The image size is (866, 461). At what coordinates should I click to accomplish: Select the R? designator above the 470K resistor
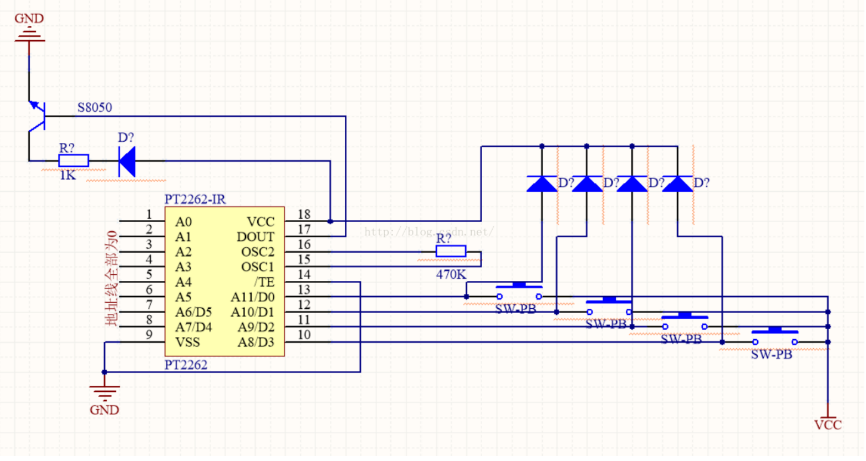[x=443, y=239]
